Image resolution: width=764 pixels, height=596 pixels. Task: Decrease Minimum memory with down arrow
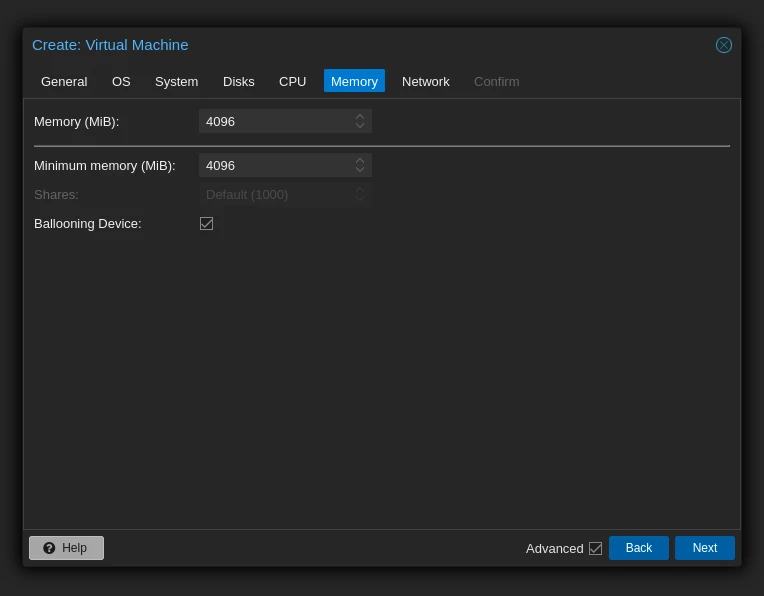[x=360, y=170]
